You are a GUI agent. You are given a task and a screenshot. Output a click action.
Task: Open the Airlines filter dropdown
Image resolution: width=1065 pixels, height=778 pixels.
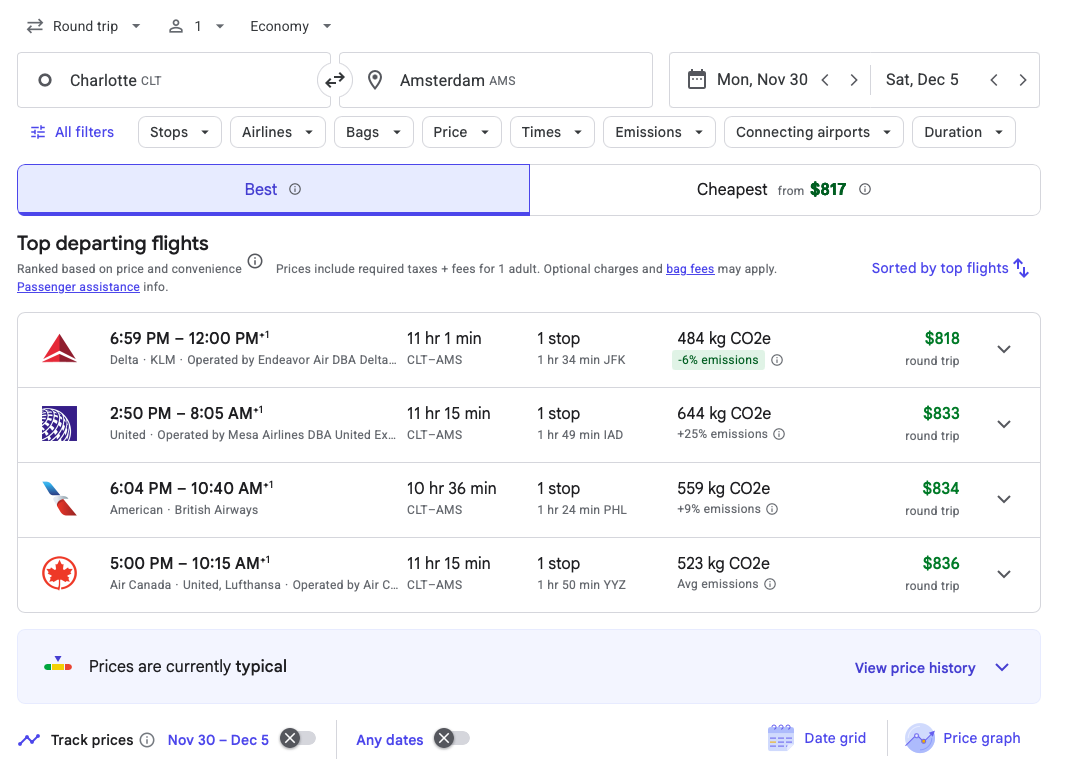(278, 132)
